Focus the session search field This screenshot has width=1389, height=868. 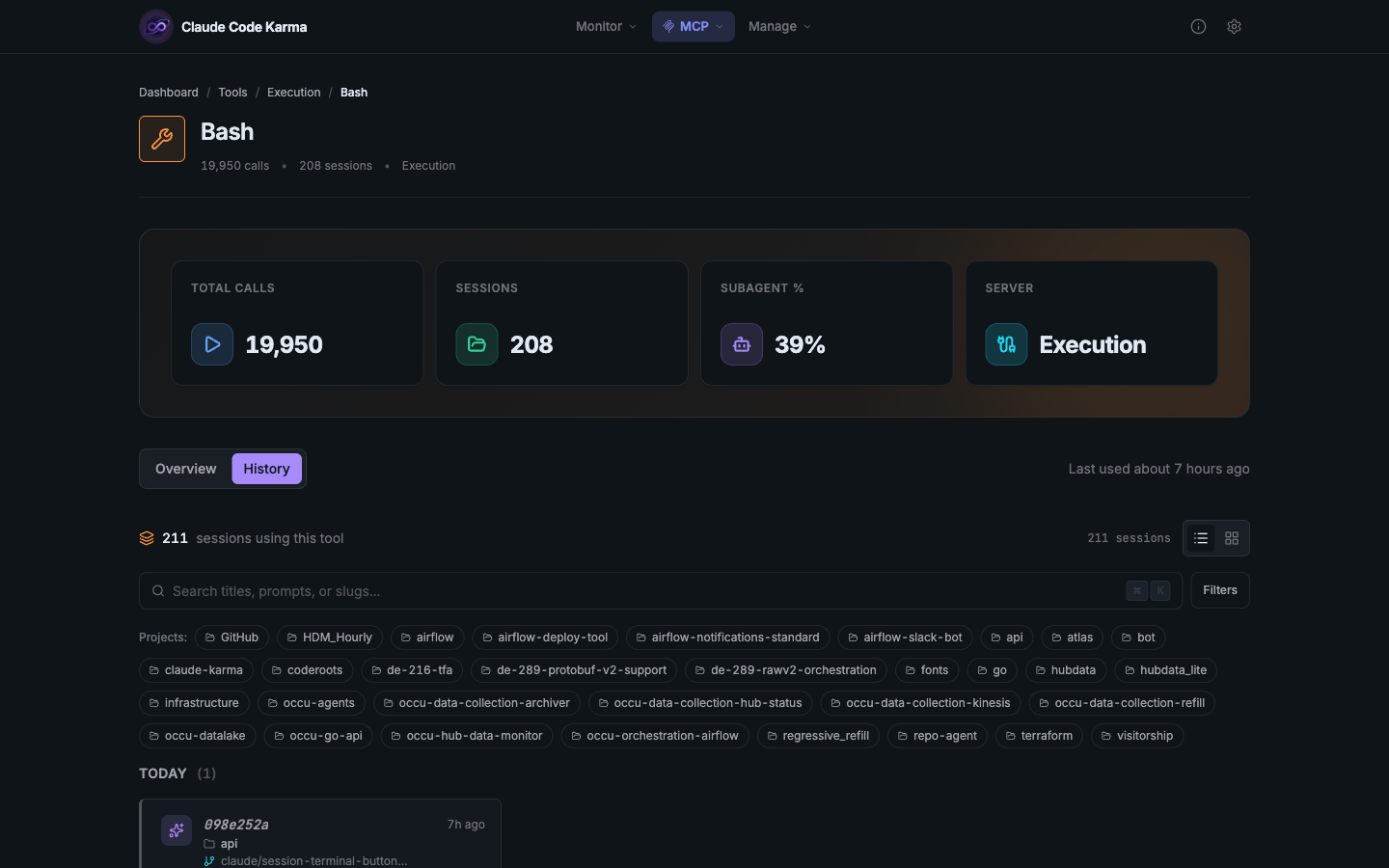point(661,590)
